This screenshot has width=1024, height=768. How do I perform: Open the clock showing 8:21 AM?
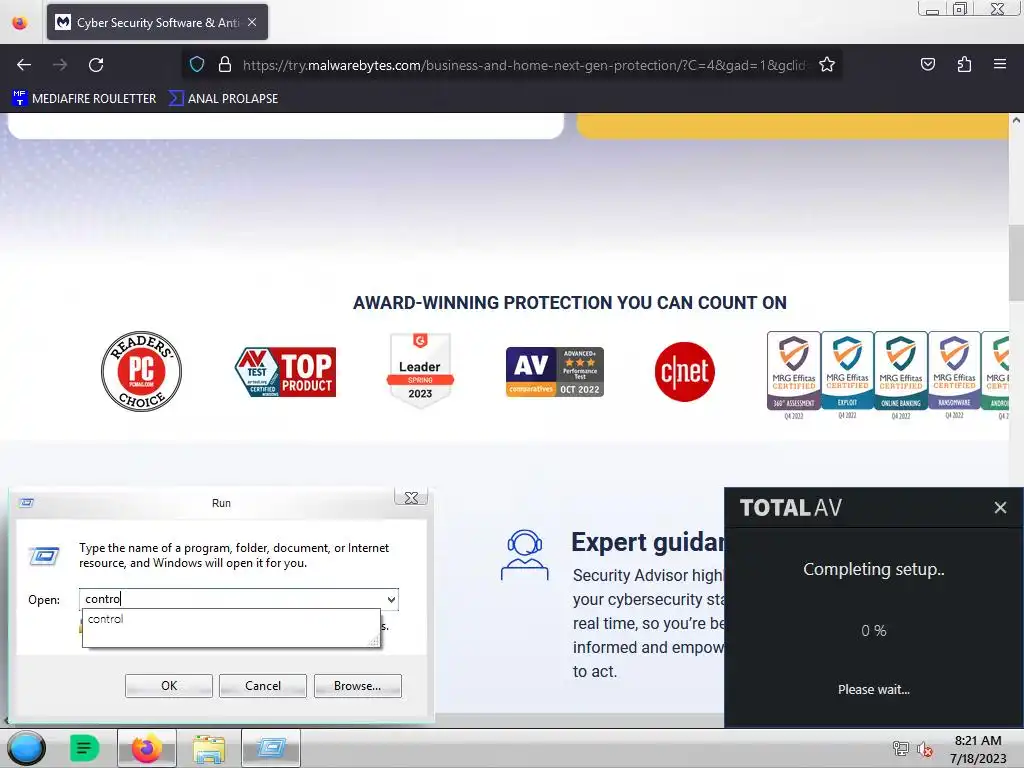[x=978, y=749]
